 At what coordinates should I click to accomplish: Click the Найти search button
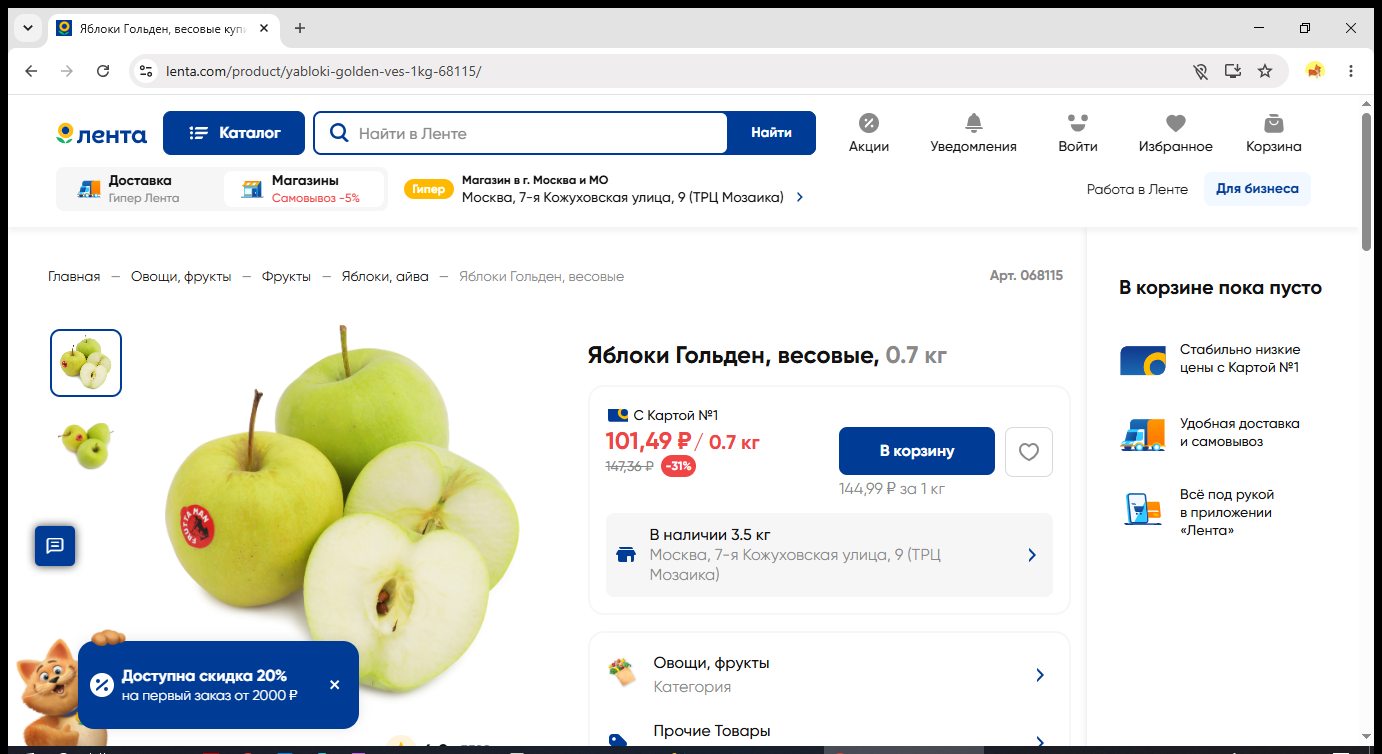pyautogui.click(x=771, y=133)
